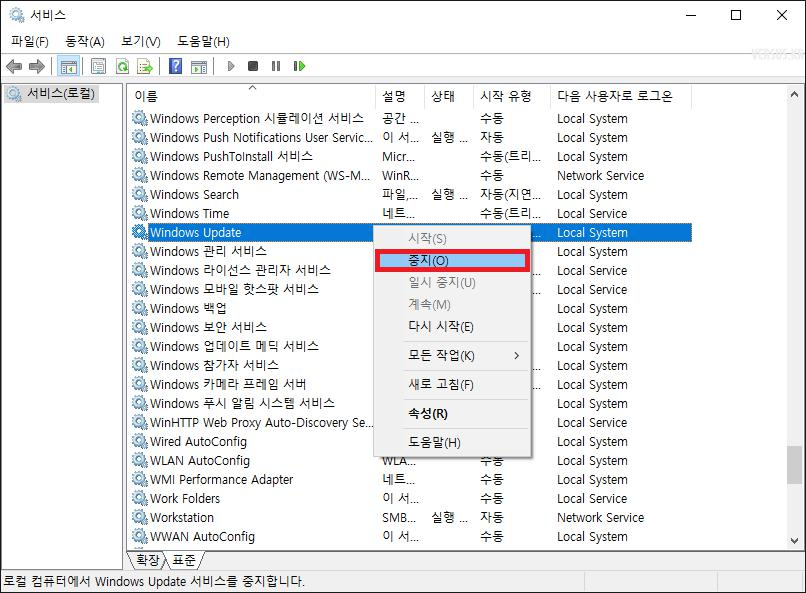Click the gear icon beside WLAN AutoConfig
Viewport: 806px width, 593px height.
(139, 460)
